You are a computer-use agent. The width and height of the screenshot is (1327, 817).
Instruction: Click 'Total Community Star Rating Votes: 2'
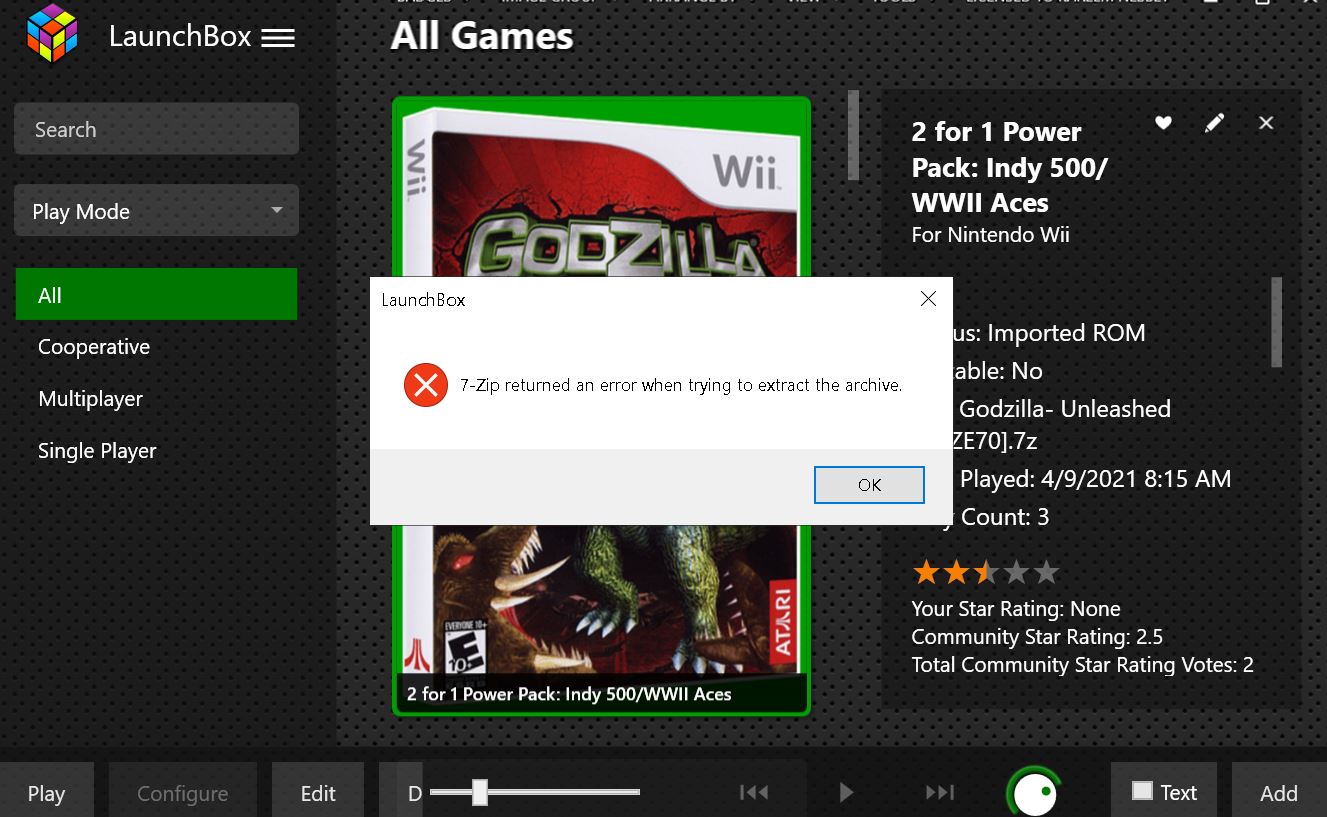(1082, 665)
